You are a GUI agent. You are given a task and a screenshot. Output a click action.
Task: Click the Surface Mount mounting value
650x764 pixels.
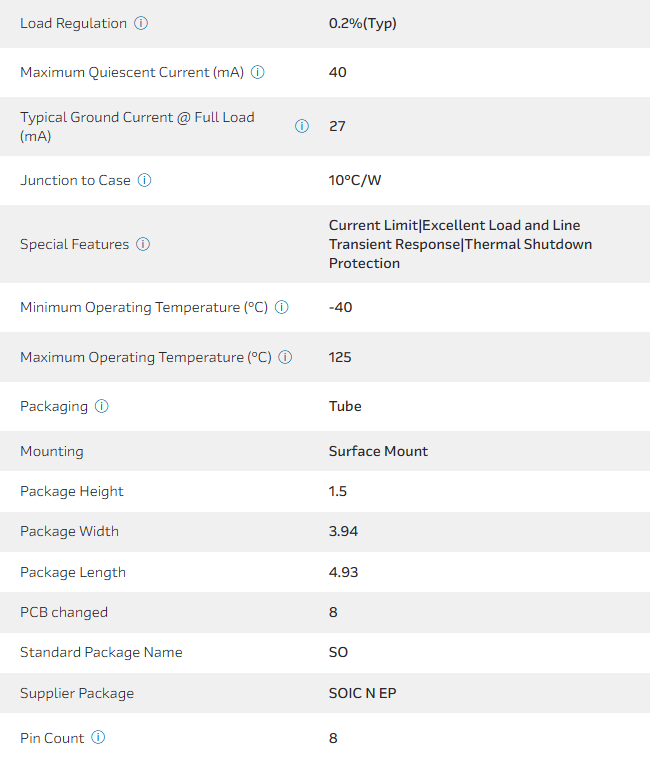(378, 451)
